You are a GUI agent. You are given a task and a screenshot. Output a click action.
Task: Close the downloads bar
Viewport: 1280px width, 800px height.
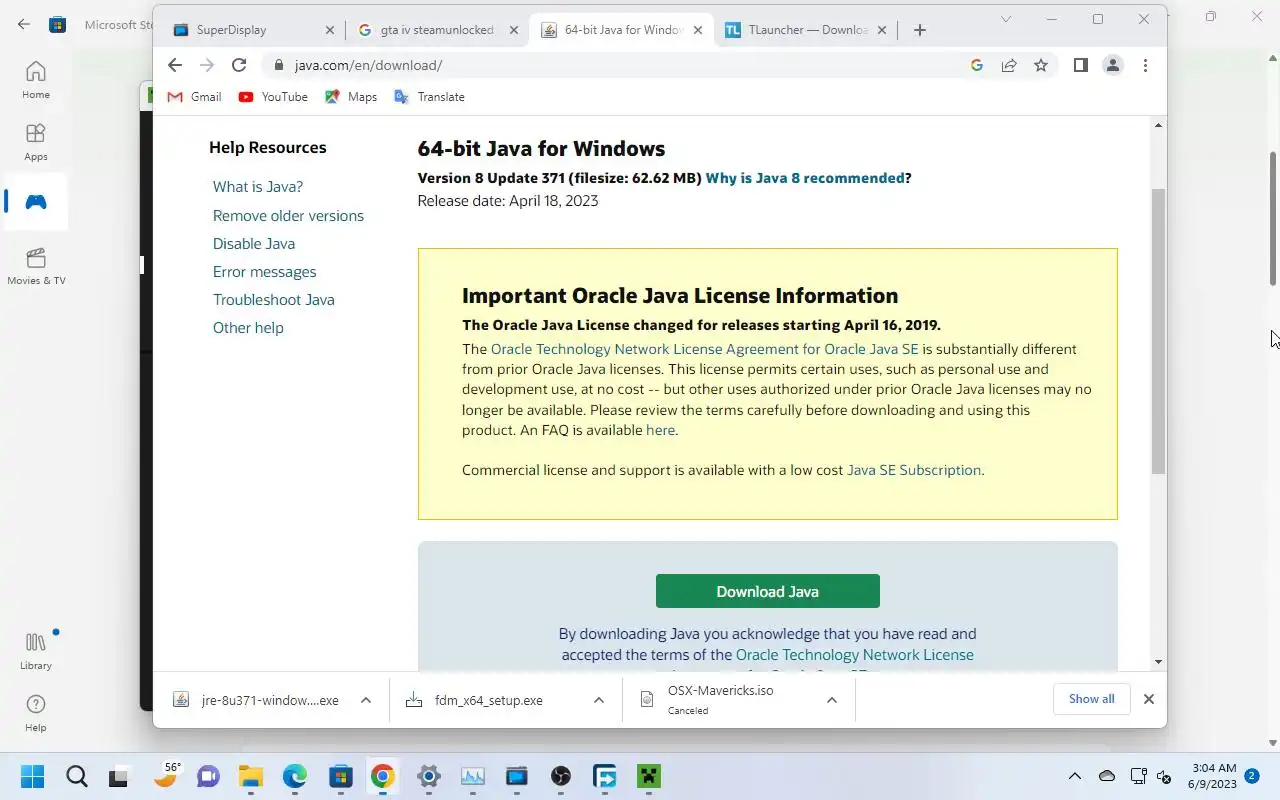coord(1149,699)
